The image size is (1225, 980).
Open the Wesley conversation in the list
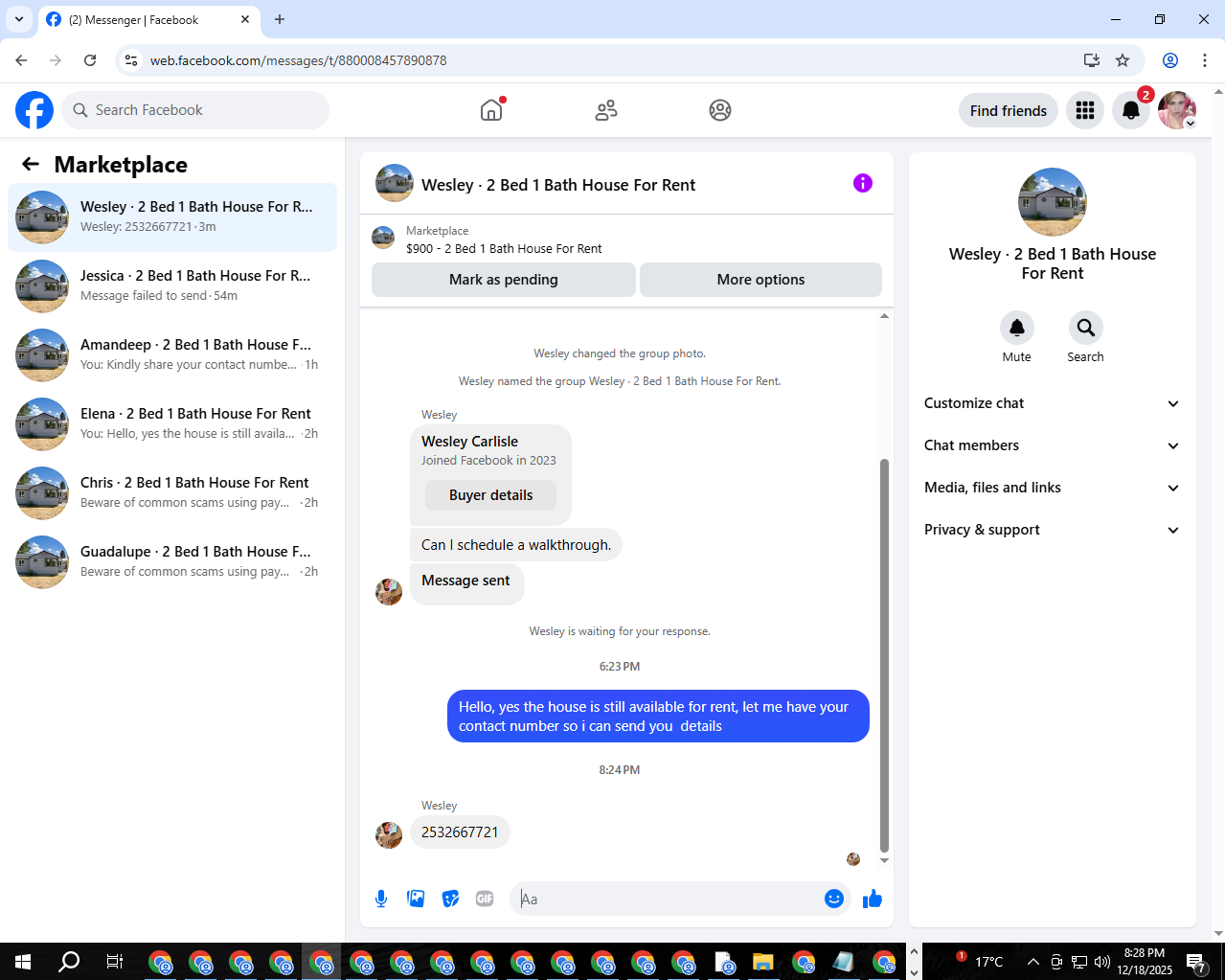click(x=172, y=217)
